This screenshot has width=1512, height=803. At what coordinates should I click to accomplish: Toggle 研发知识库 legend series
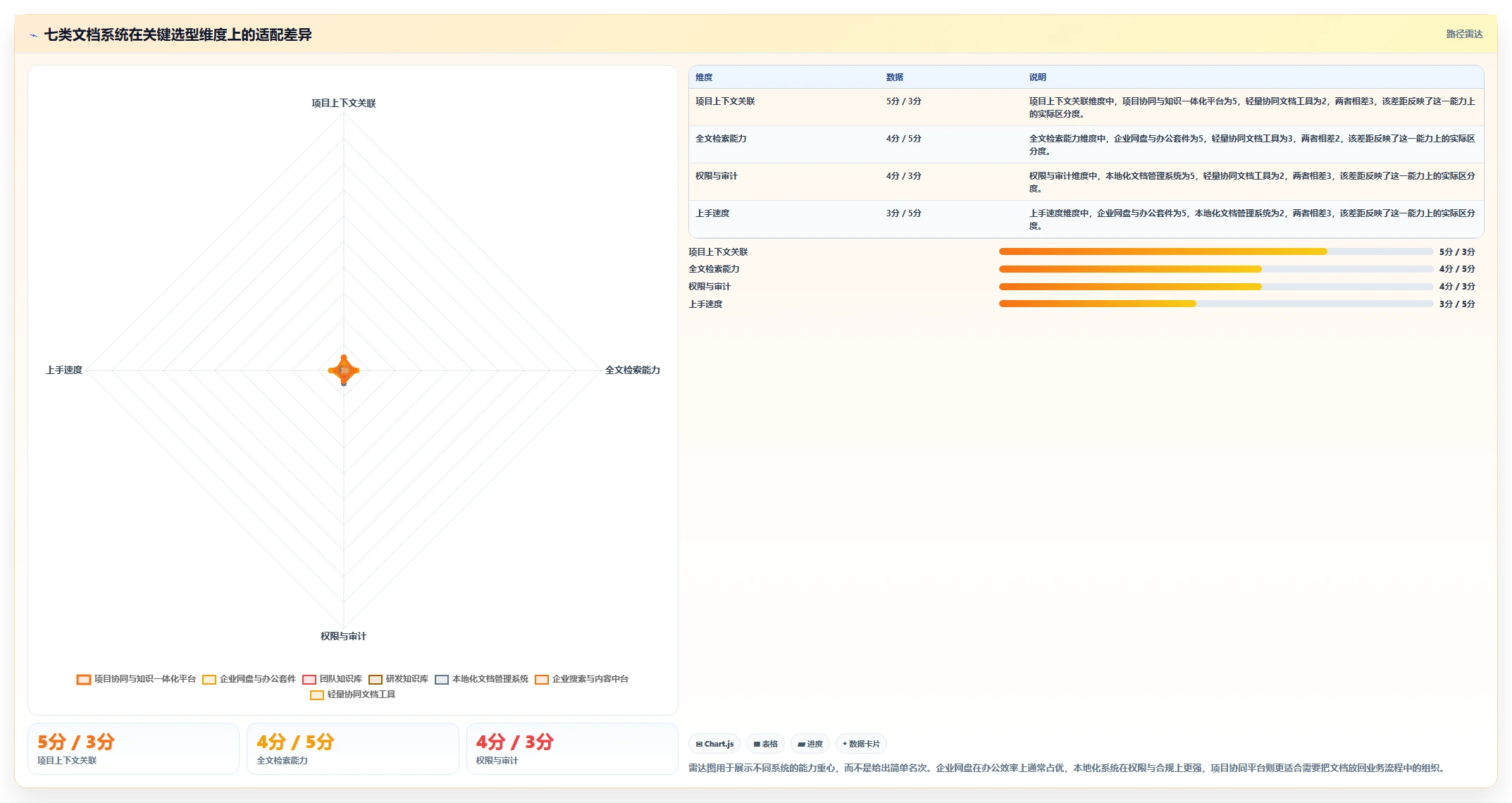click(x=399, y=679)
